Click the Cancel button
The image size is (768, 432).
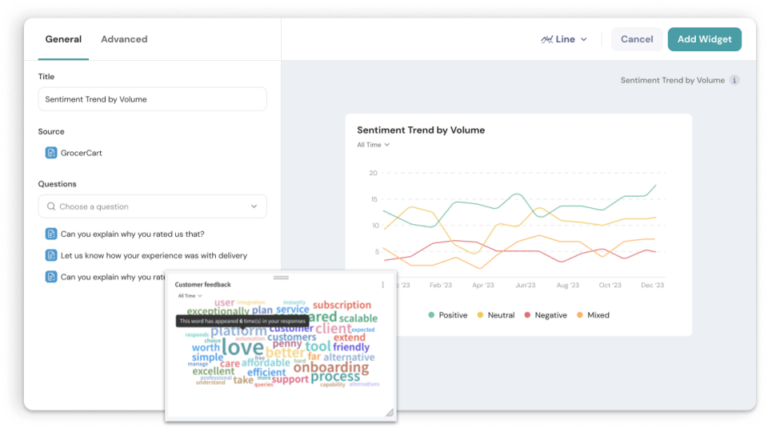[x=636, y=39]
